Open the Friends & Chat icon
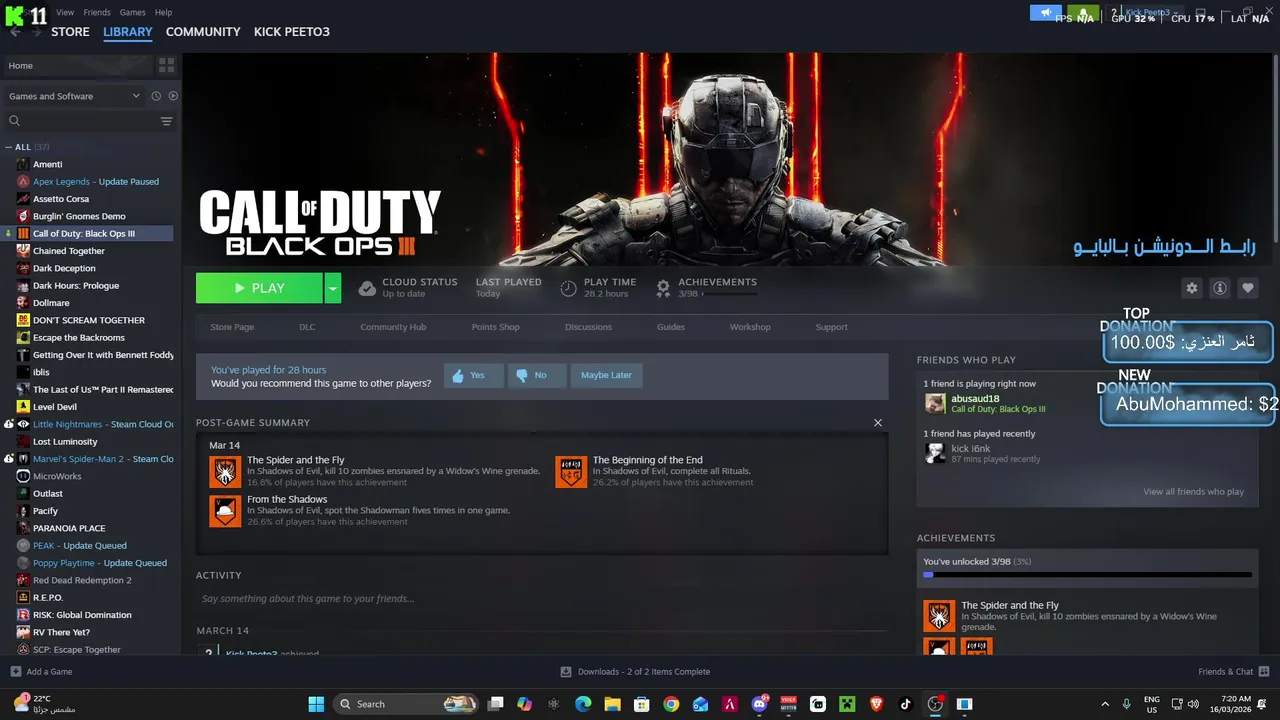Screen dimensions: 1280x720 click(1264, 672)
